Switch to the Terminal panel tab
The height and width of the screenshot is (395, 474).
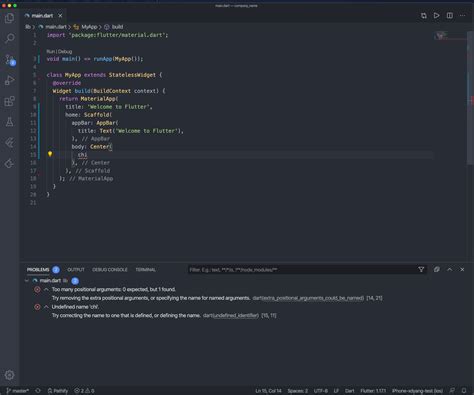pos(145,270)
